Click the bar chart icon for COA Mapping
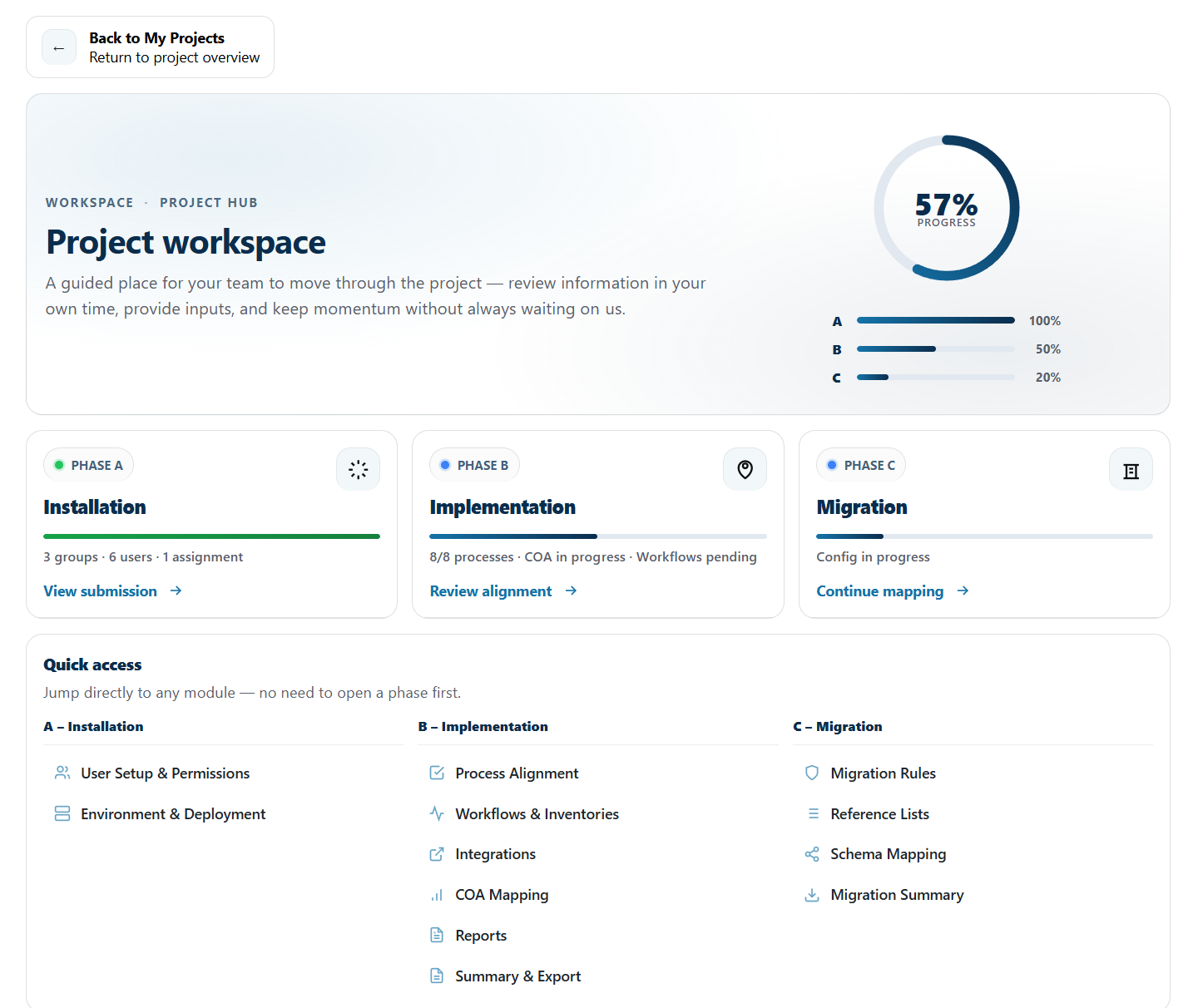This screenshot has height=1008, width=1198. [x=437, y=894]
